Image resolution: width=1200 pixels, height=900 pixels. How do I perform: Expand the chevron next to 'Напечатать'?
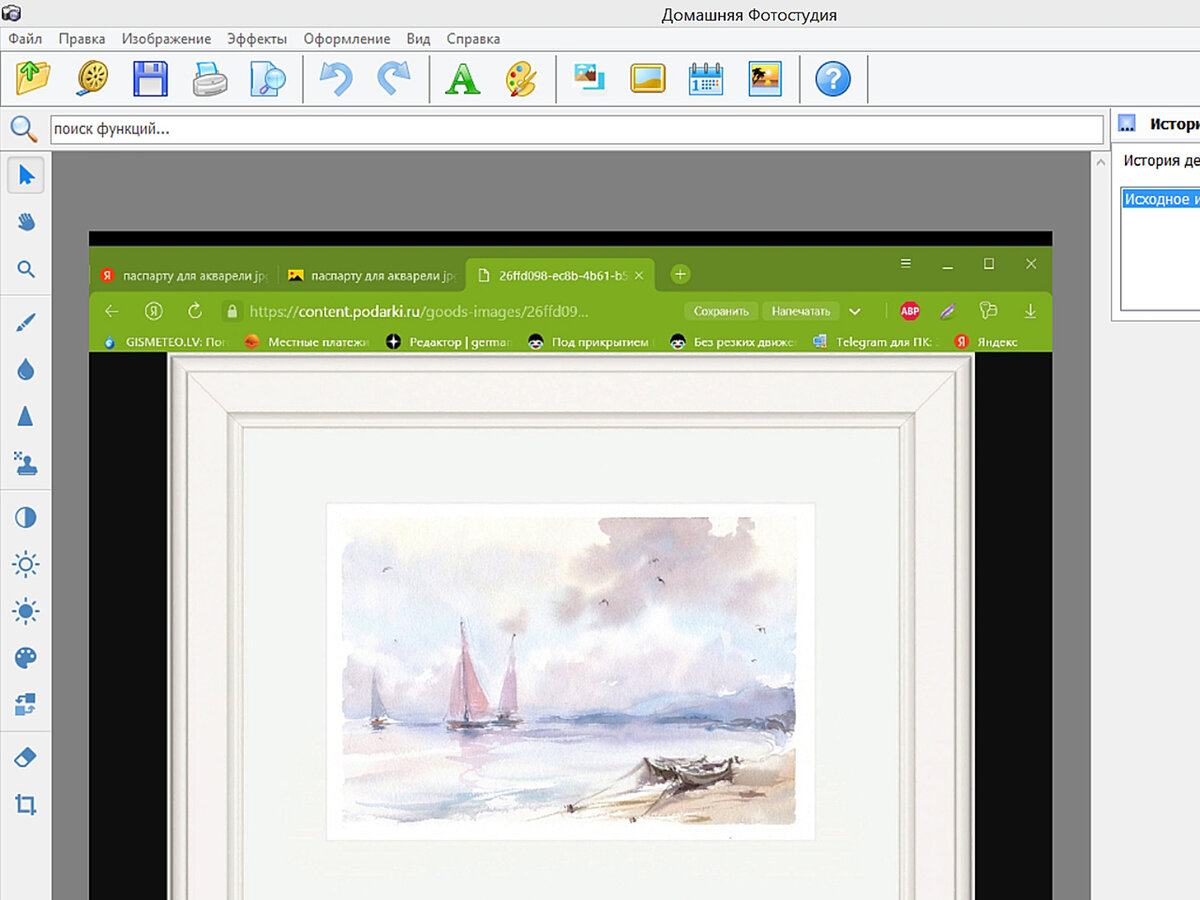pos(855,311)
